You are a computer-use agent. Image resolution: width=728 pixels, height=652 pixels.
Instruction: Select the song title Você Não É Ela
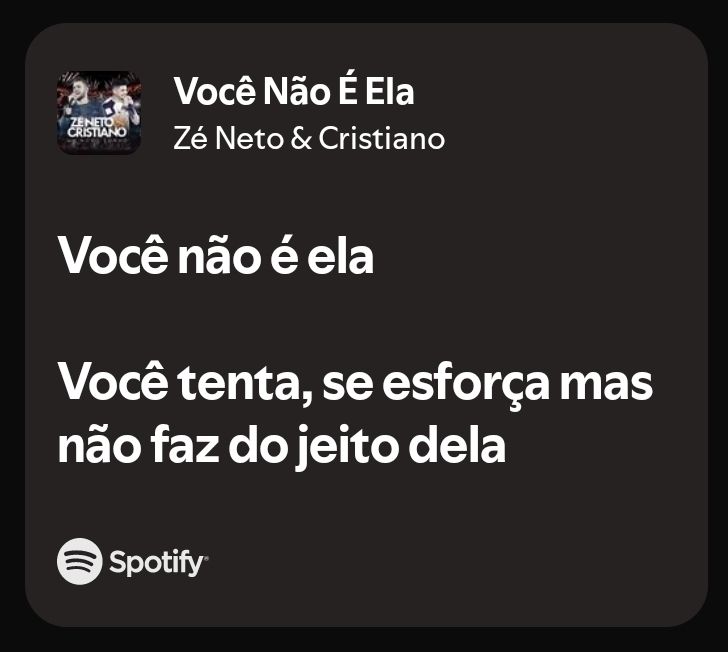(294, 91)
